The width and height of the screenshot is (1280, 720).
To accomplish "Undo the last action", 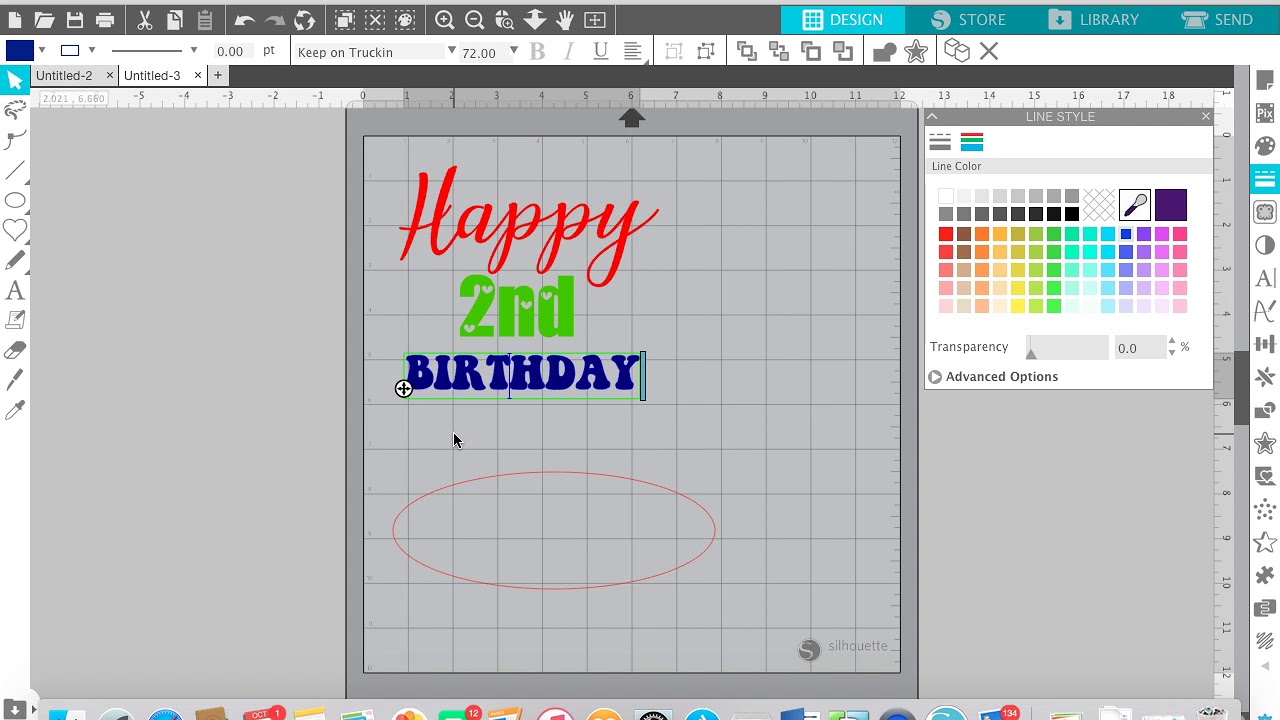I will click(244, 19).
